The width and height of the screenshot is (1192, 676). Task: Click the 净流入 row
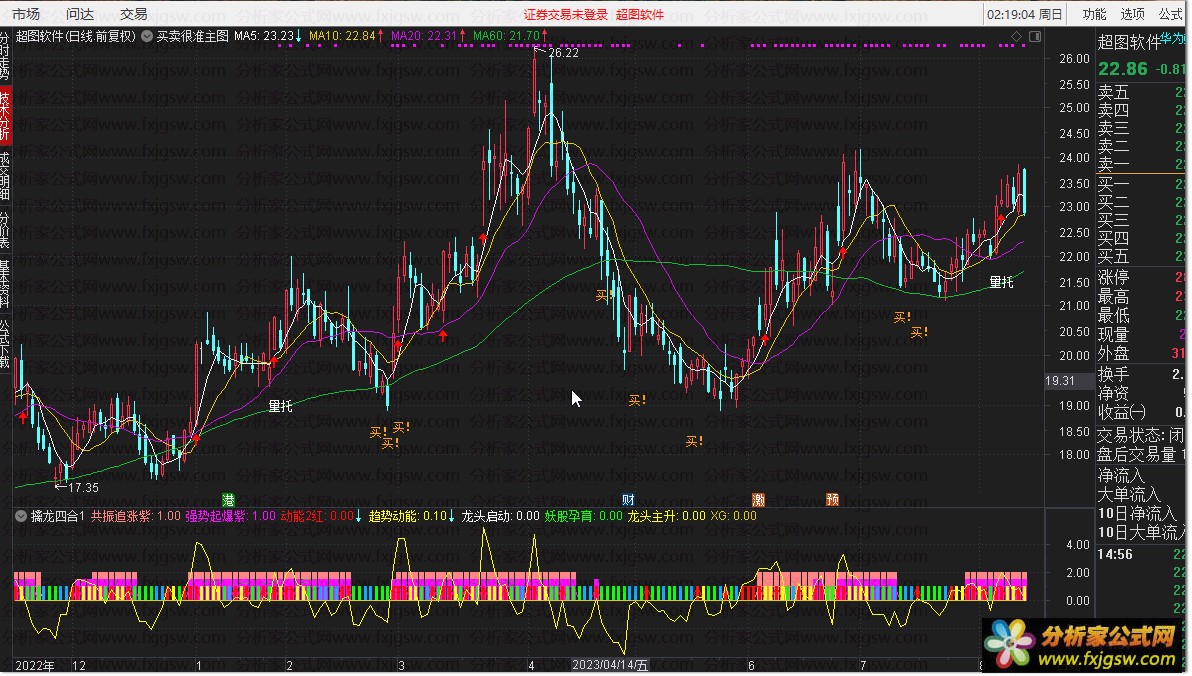pos(1141,476)
